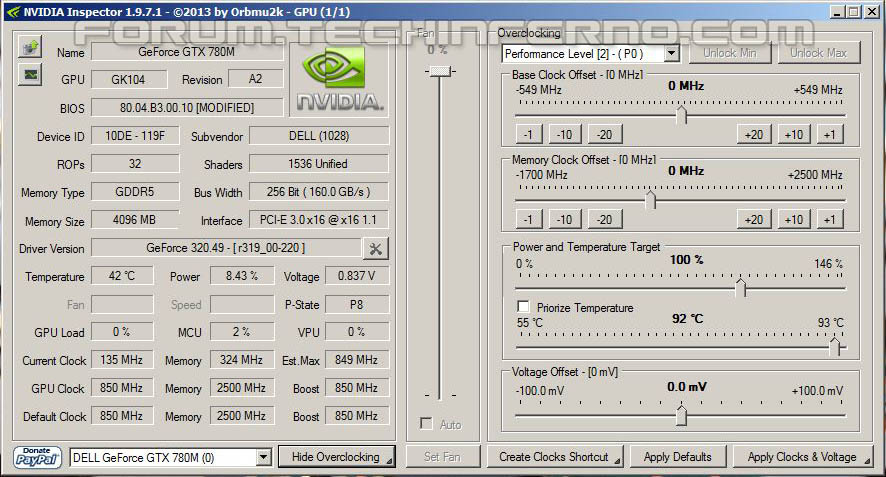Click the GK104 GPU field
The width and height of the screenshot is (886, 477).
click(x=129, y=80)
